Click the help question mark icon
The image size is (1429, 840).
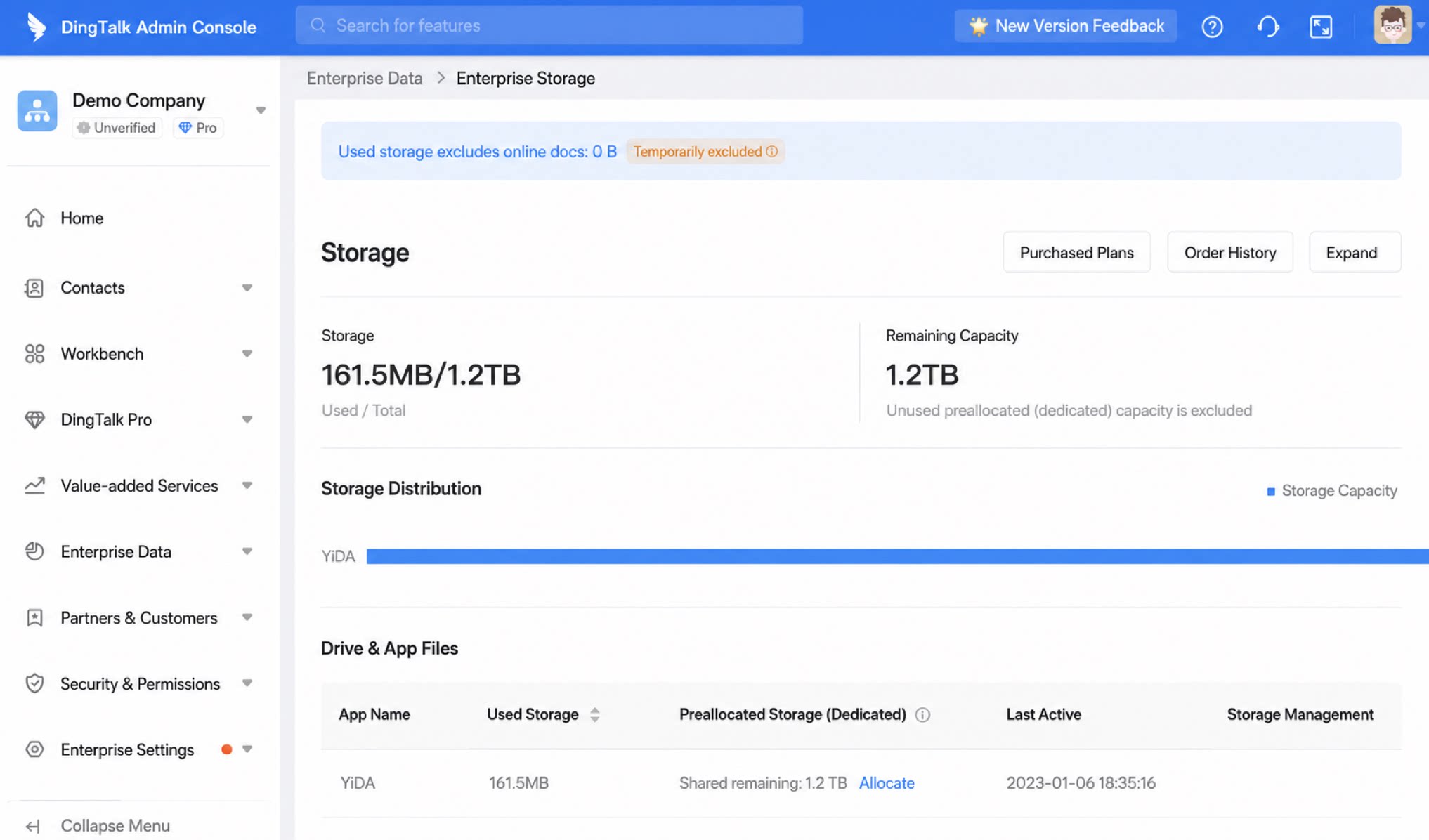[x=1212, y=27]
